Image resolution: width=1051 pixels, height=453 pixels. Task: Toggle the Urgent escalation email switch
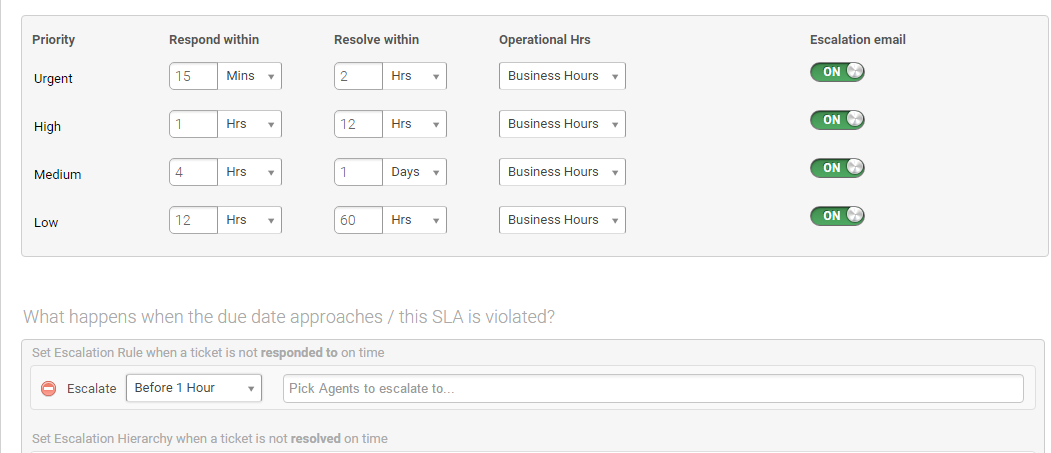tap(837, 72)
